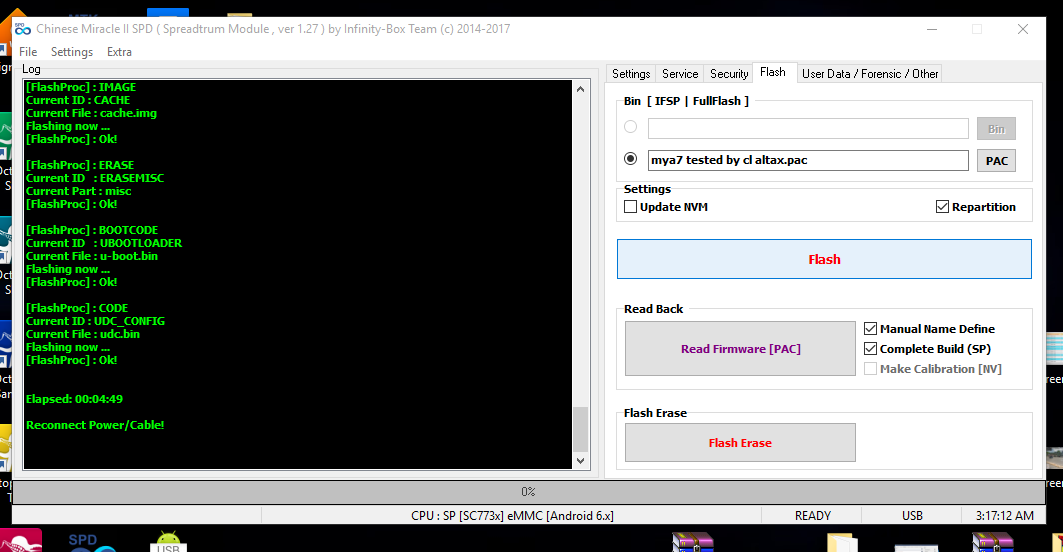Click the CPU status bar entry
The image size is (1063, 552).
(512, 515)
